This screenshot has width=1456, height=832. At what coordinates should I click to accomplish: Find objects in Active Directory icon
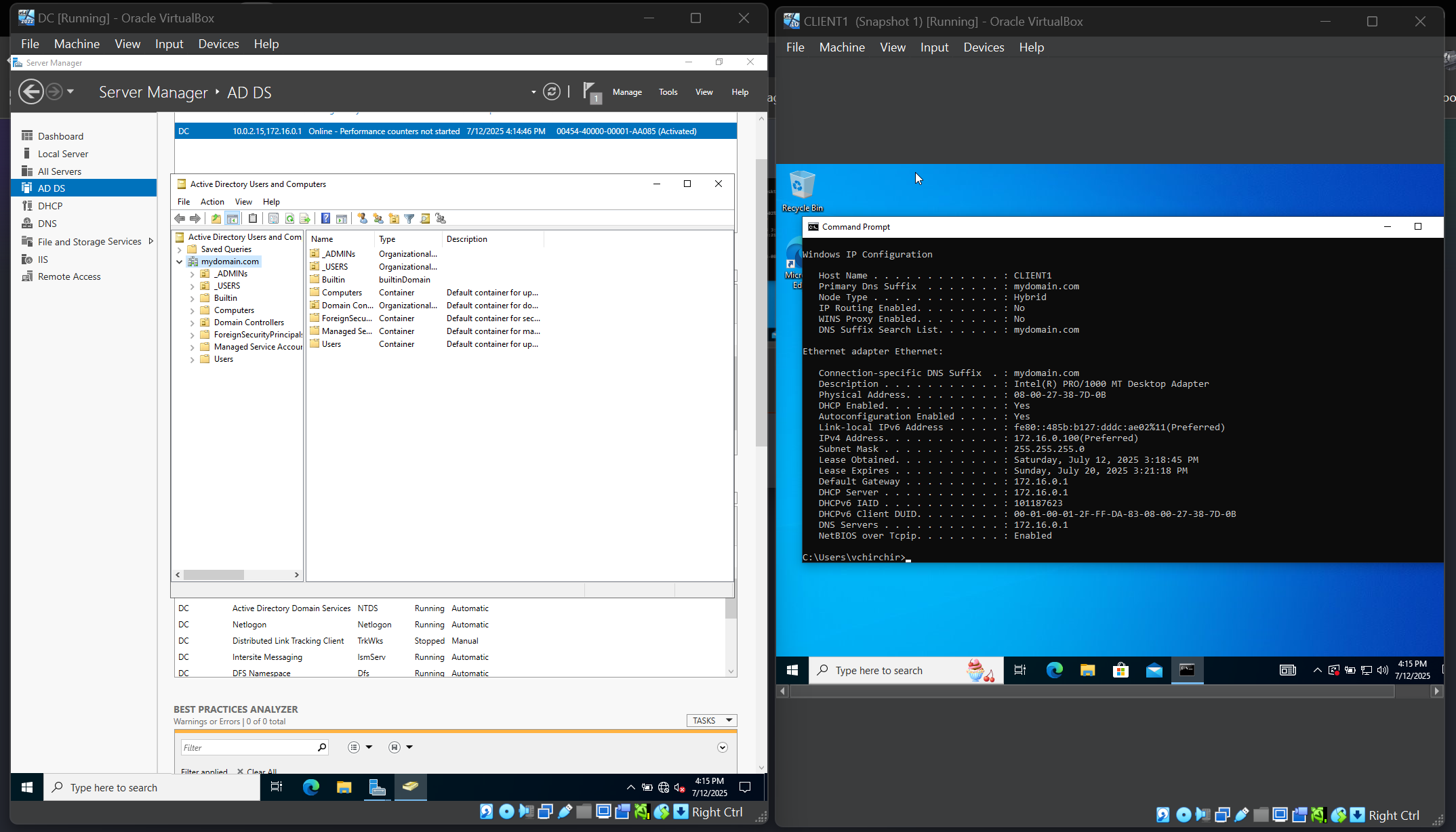click(x=425, y=218)
